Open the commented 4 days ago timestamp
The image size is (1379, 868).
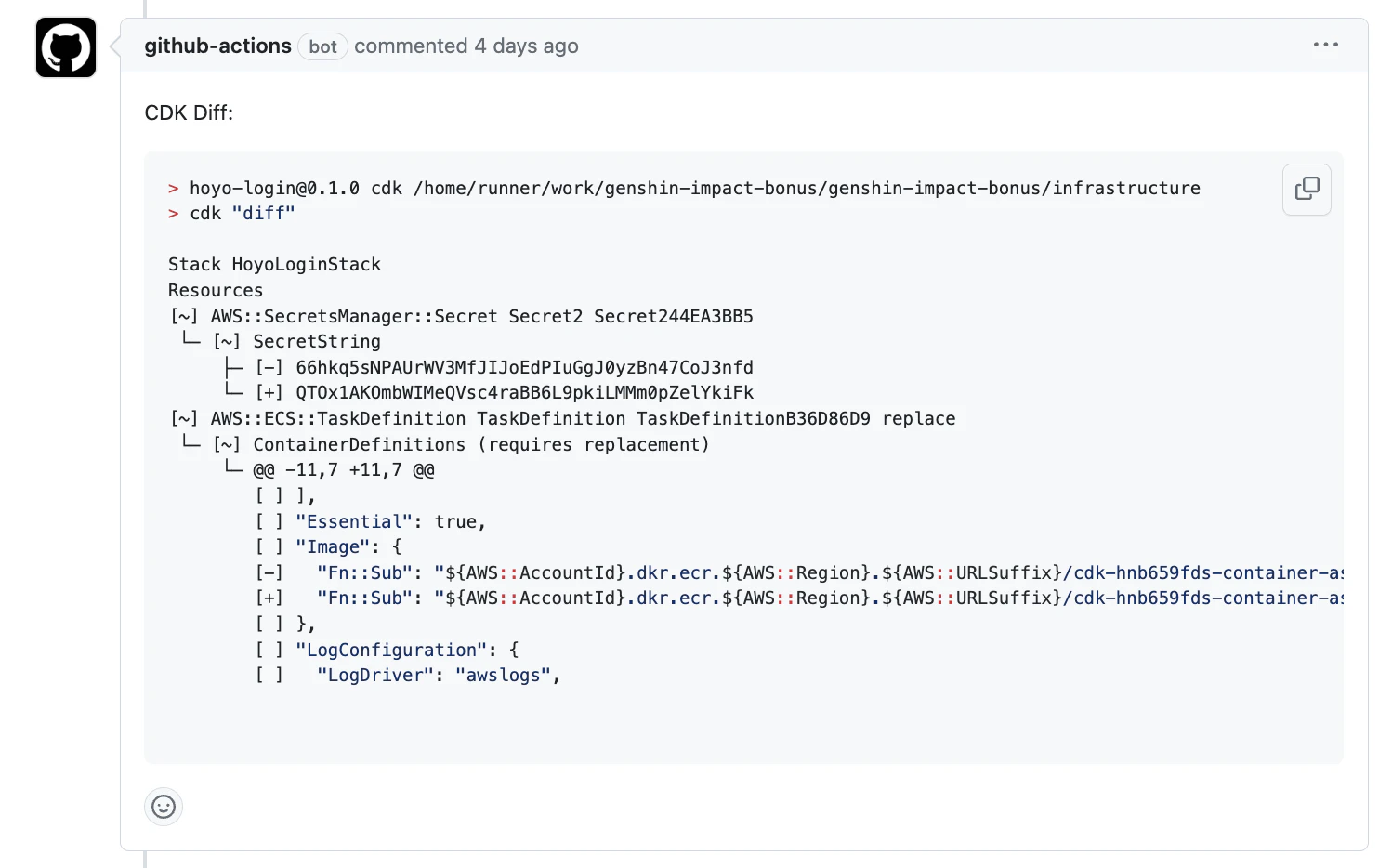466,46
